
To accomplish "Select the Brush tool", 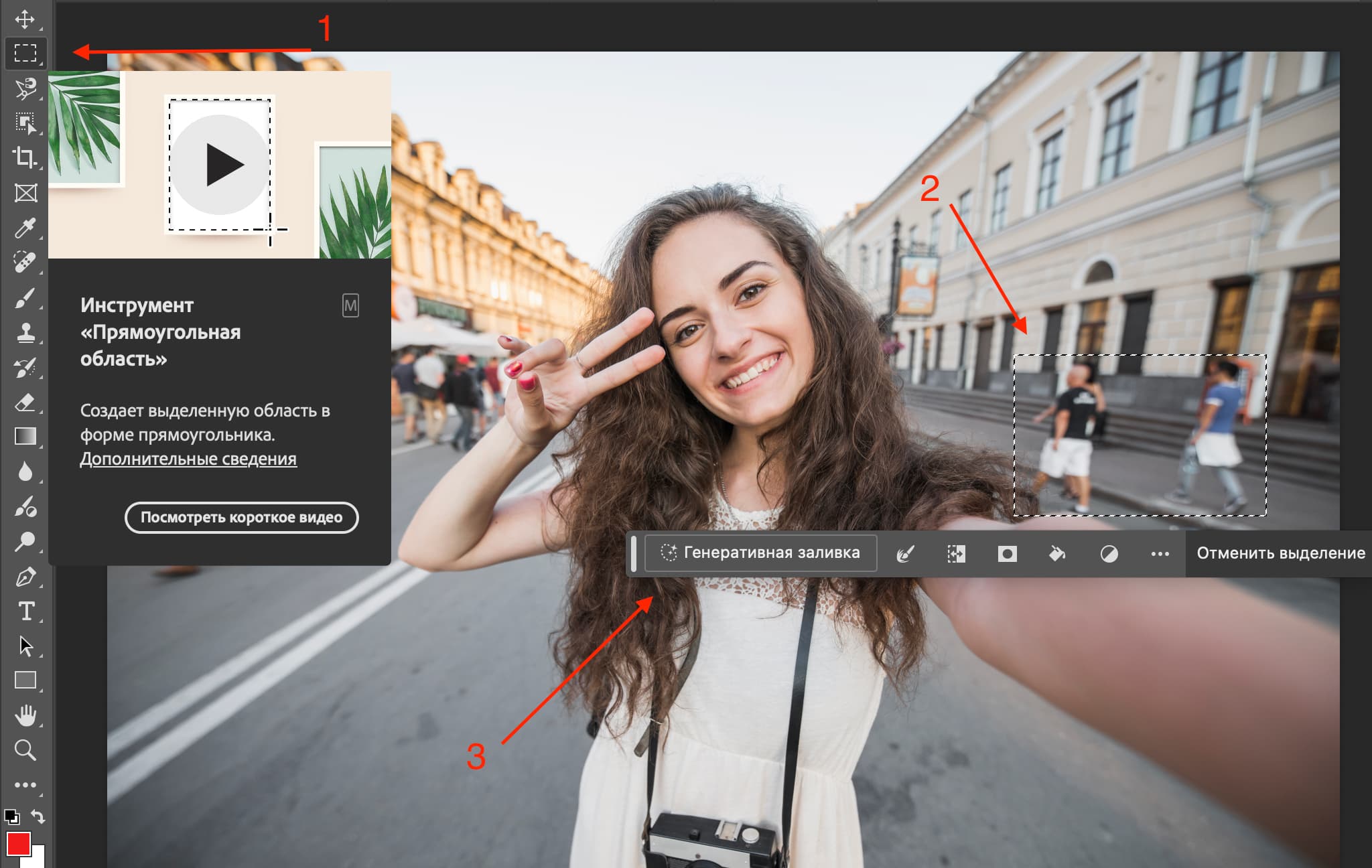I will [x=25, y=297].
